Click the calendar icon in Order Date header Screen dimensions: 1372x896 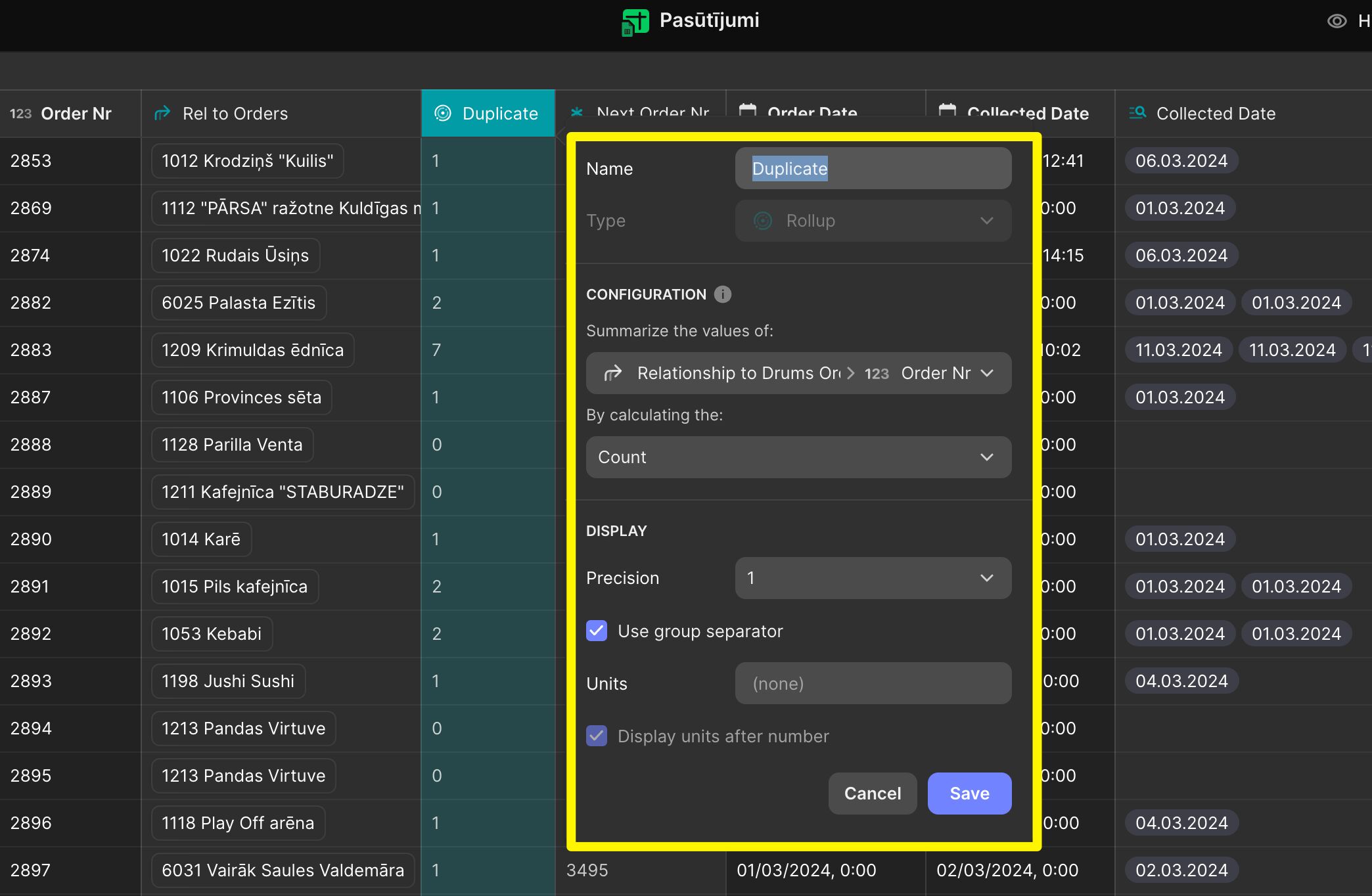[x=747, y=110]
